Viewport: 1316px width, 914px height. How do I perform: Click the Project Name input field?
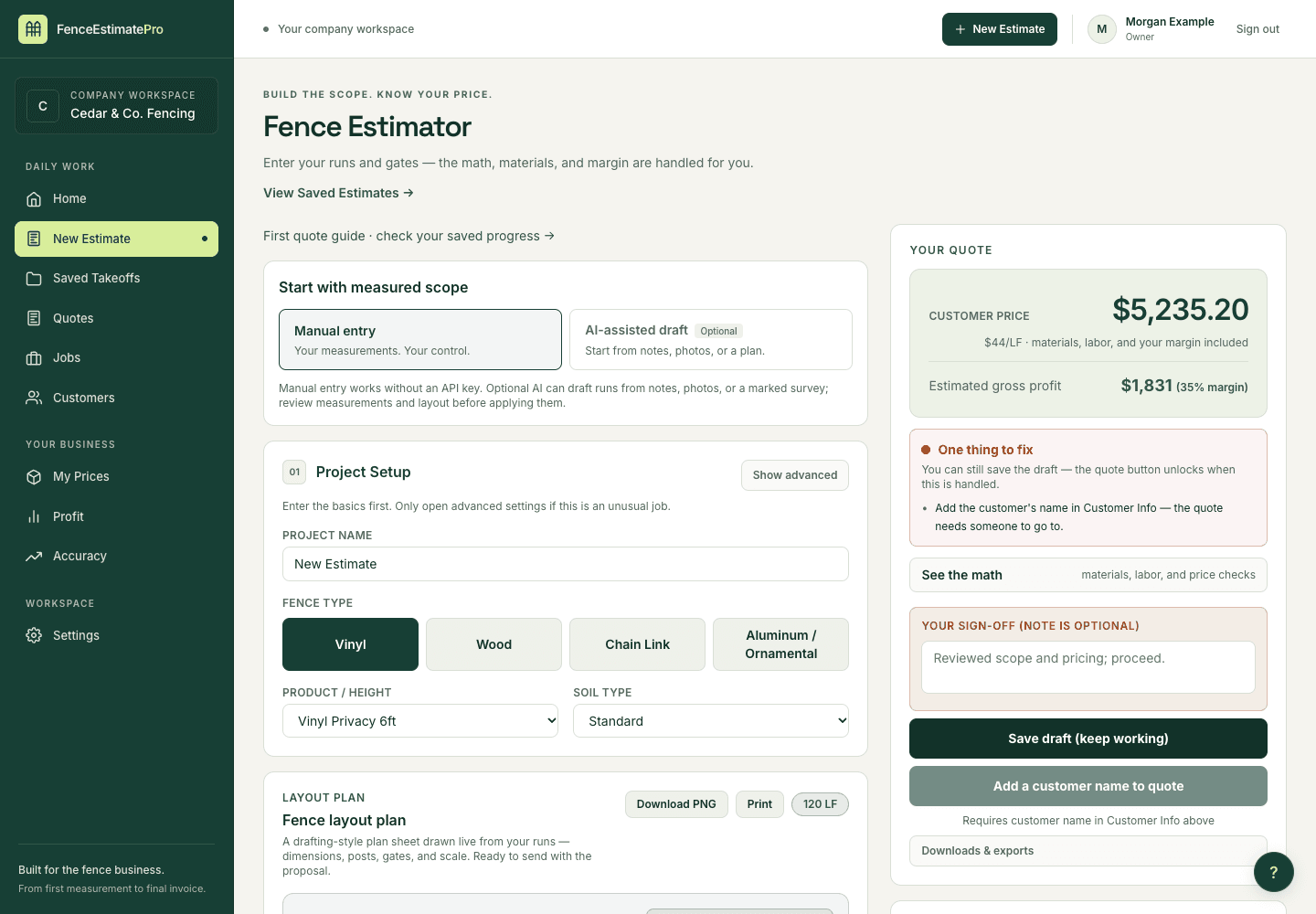(566, 564)
